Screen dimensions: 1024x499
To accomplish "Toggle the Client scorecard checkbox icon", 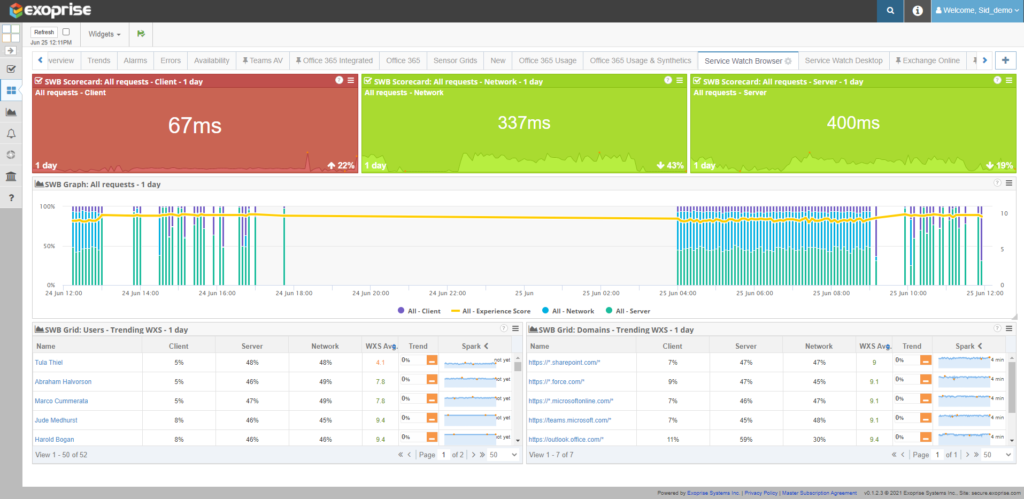I will click(39, 81).
